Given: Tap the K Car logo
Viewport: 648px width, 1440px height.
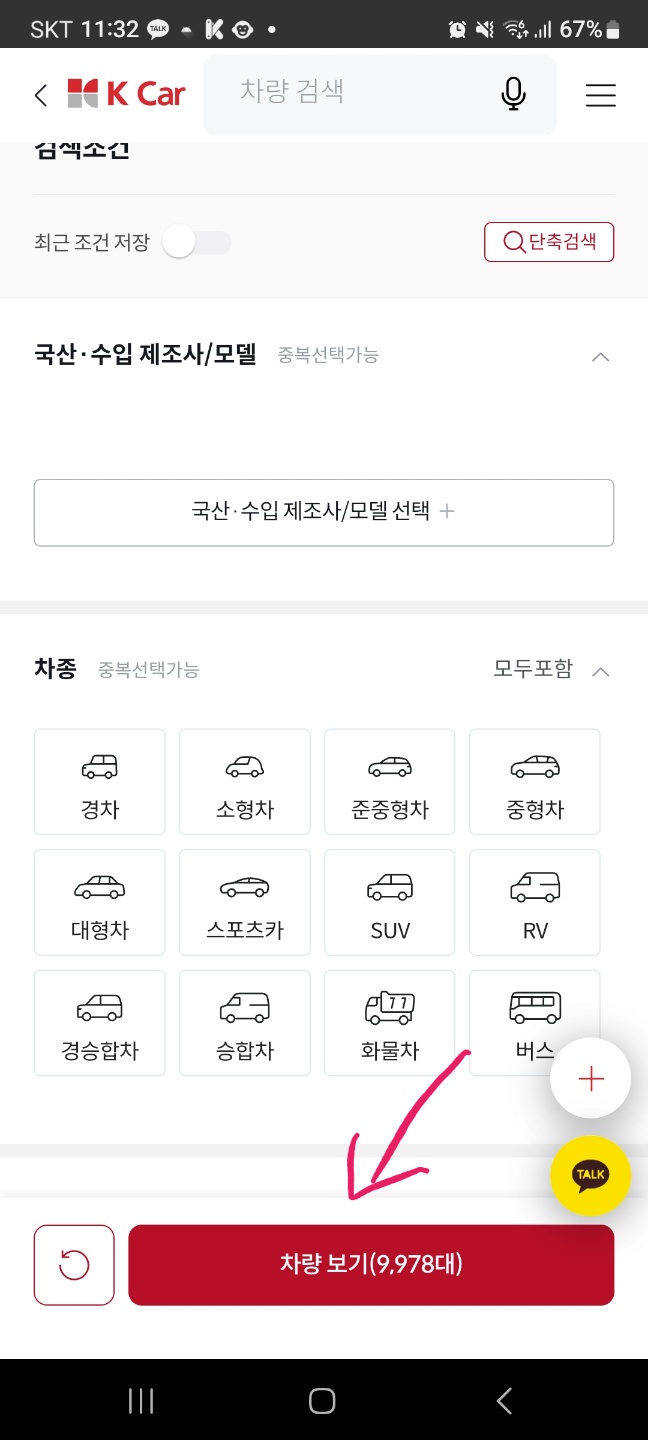Looking at the screenshot, I should click(128, 92).
